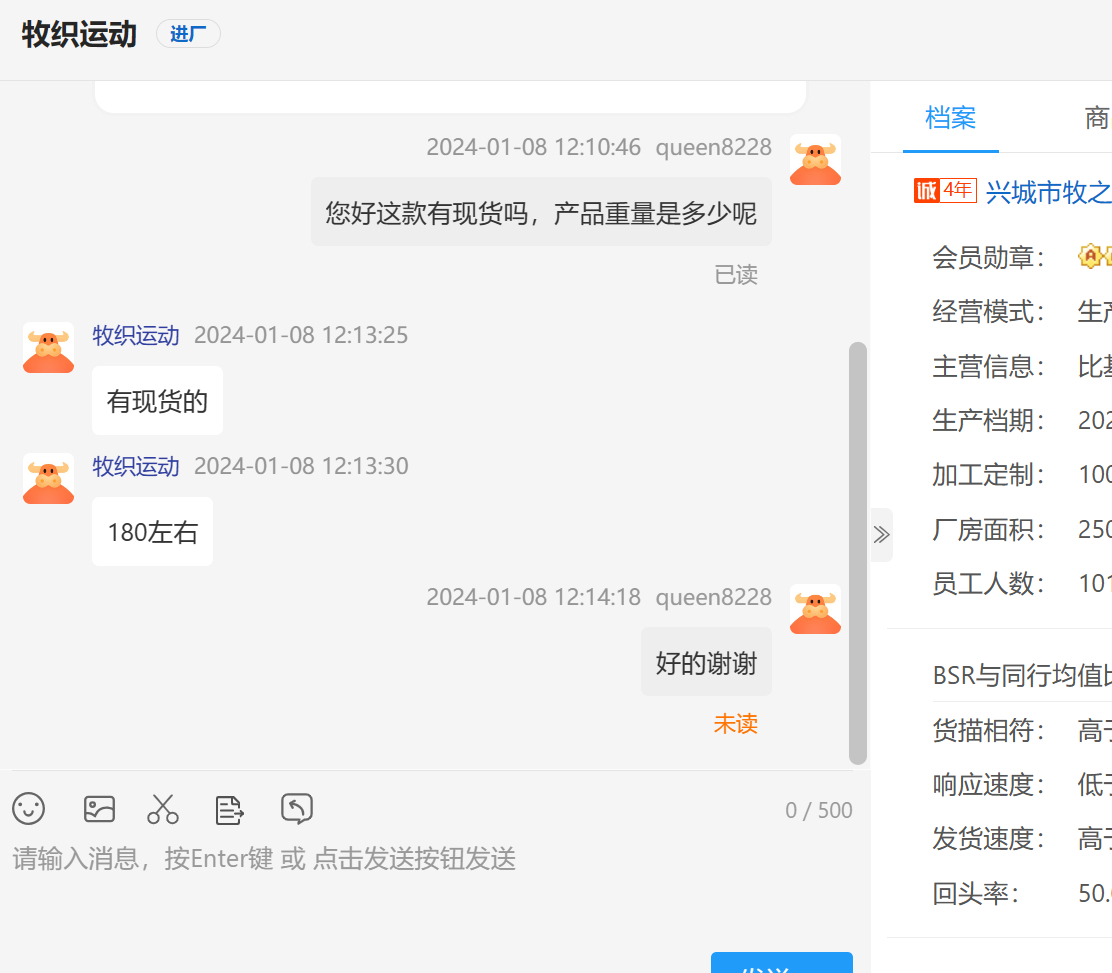This screenshot has height=973, width=1112.
Task: Click the 诚 4年 badge
Action: click(x=944, y=190)
